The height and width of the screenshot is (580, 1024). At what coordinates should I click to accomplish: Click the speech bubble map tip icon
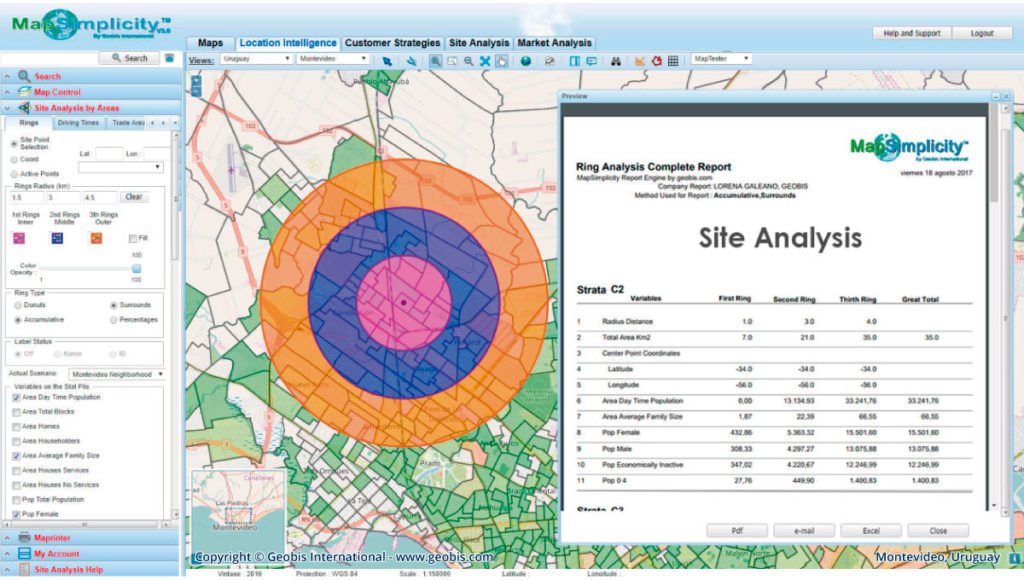[x=591, y=61]
